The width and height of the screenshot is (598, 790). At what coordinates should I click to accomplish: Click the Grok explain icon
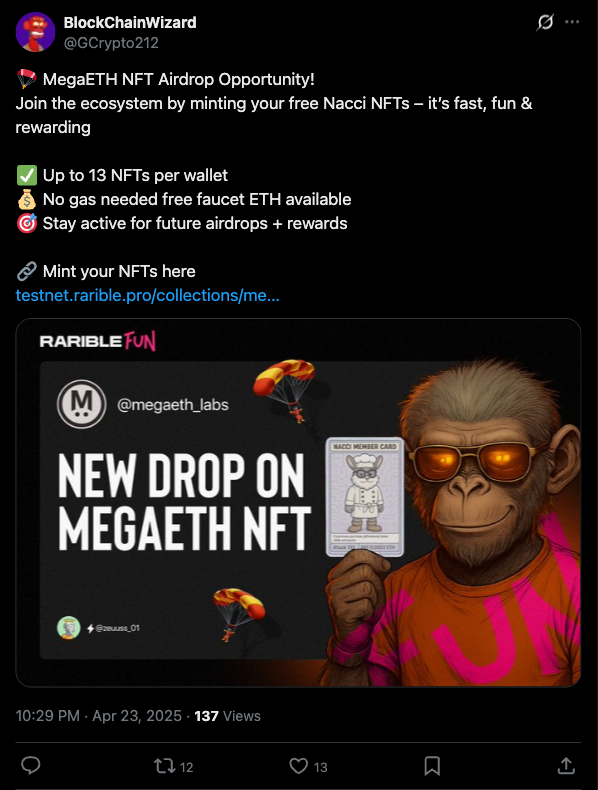(x=545, y=22)
